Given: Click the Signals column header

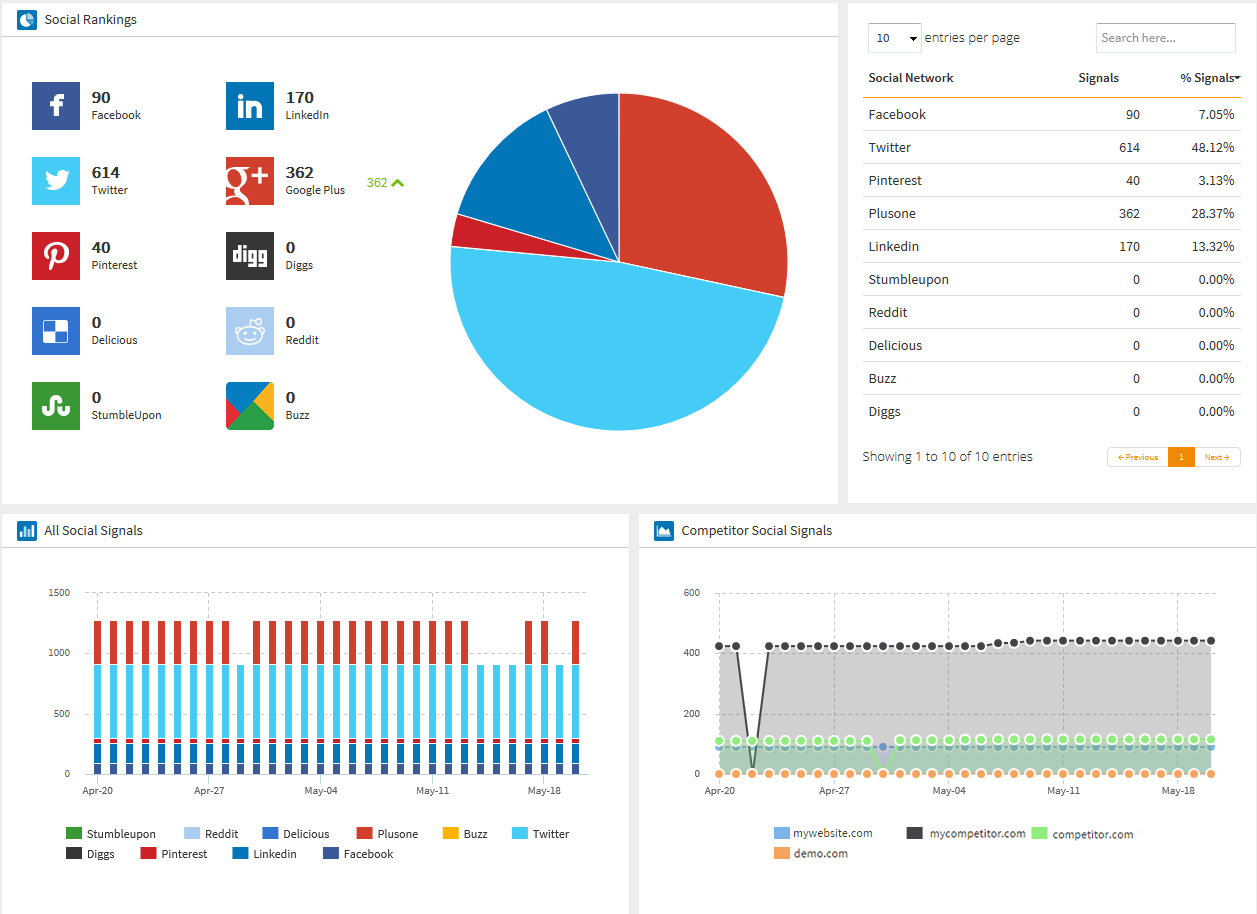Looking at the screenshot, I should coord(1098,78).
